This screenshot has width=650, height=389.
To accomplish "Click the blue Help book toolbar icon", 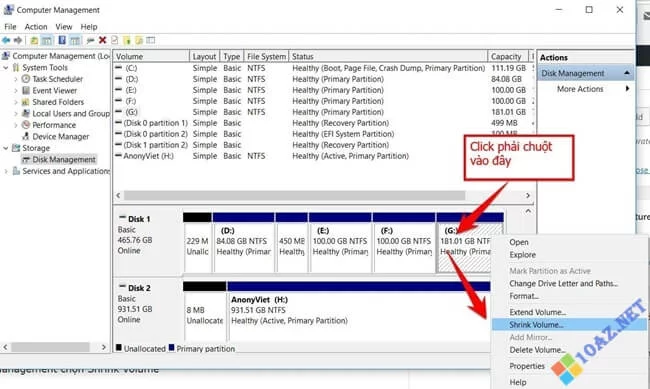I will pos(62,40).
